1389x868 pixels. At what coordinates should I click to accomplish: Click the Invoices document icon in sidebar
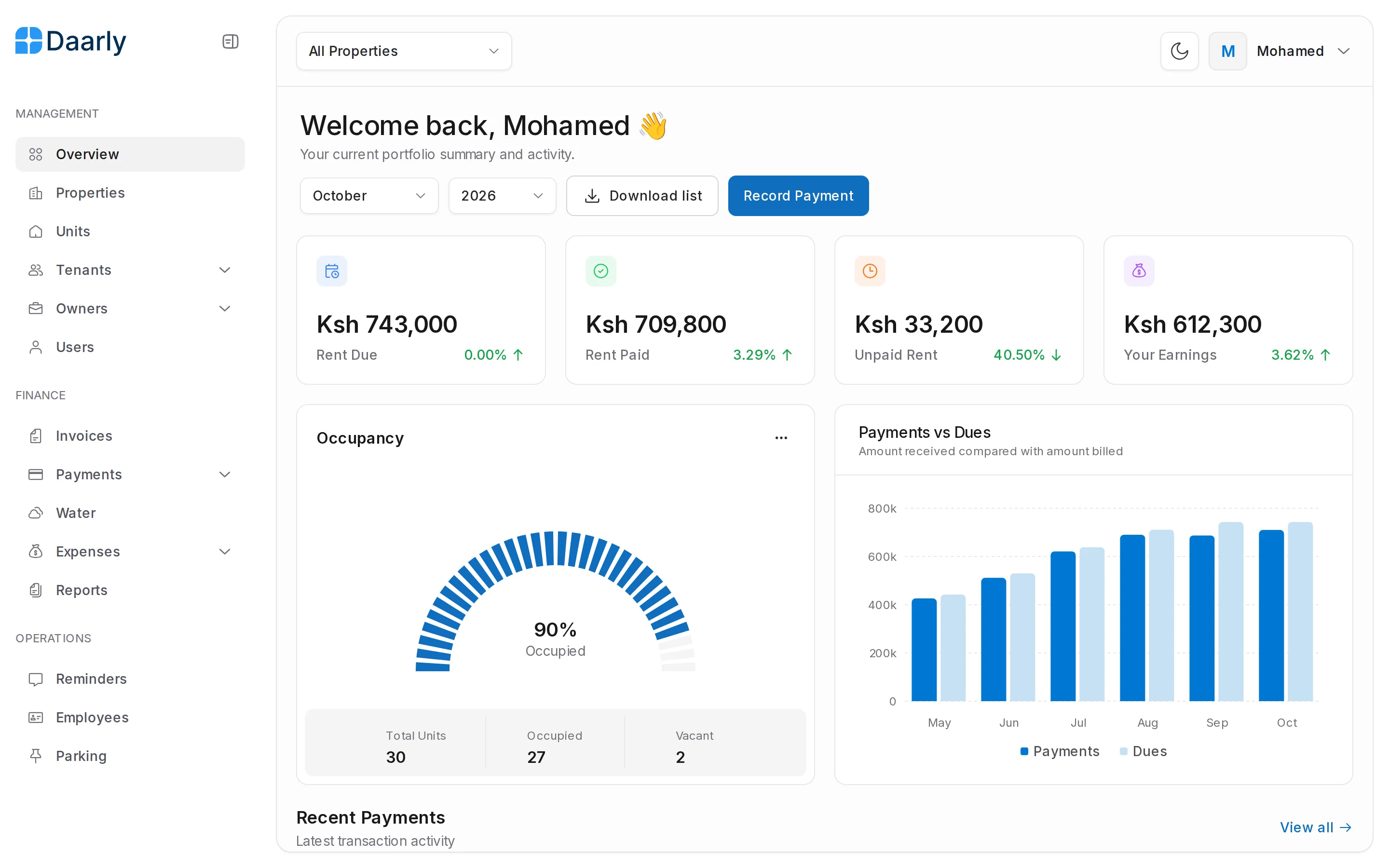click(36, 436)
